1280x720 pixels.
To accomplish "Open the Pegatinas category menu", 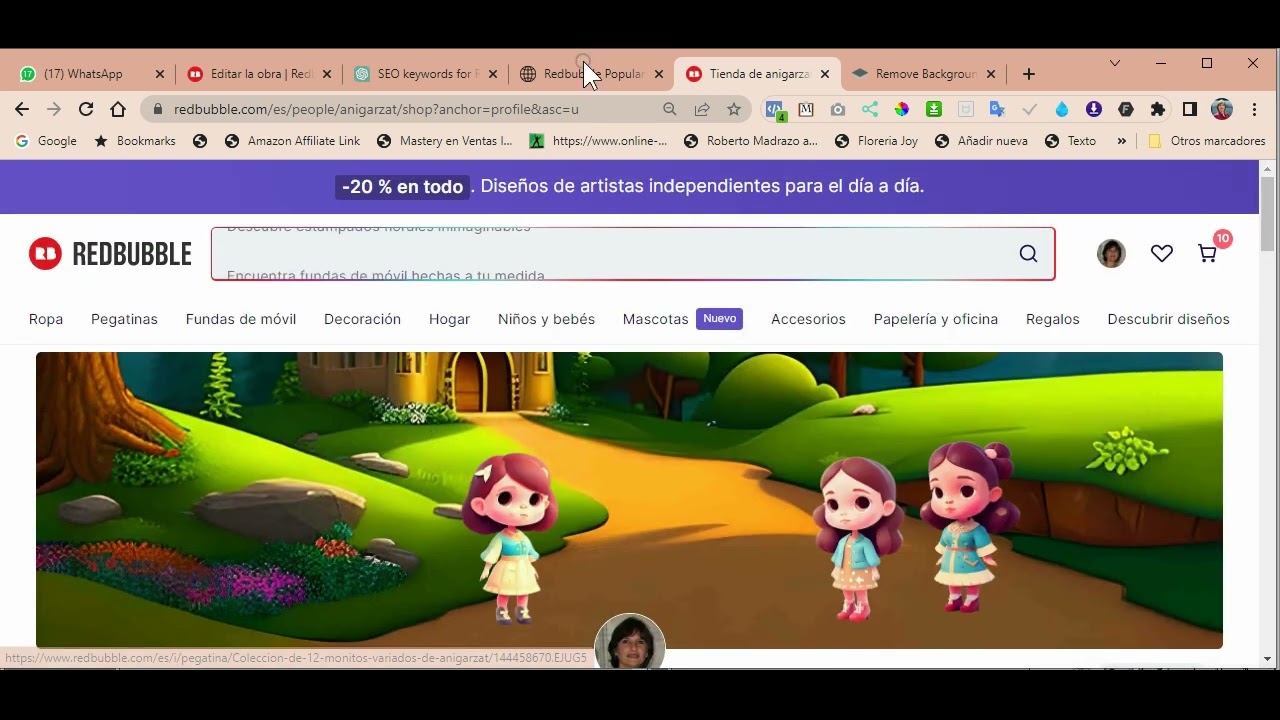I will 124,319.
